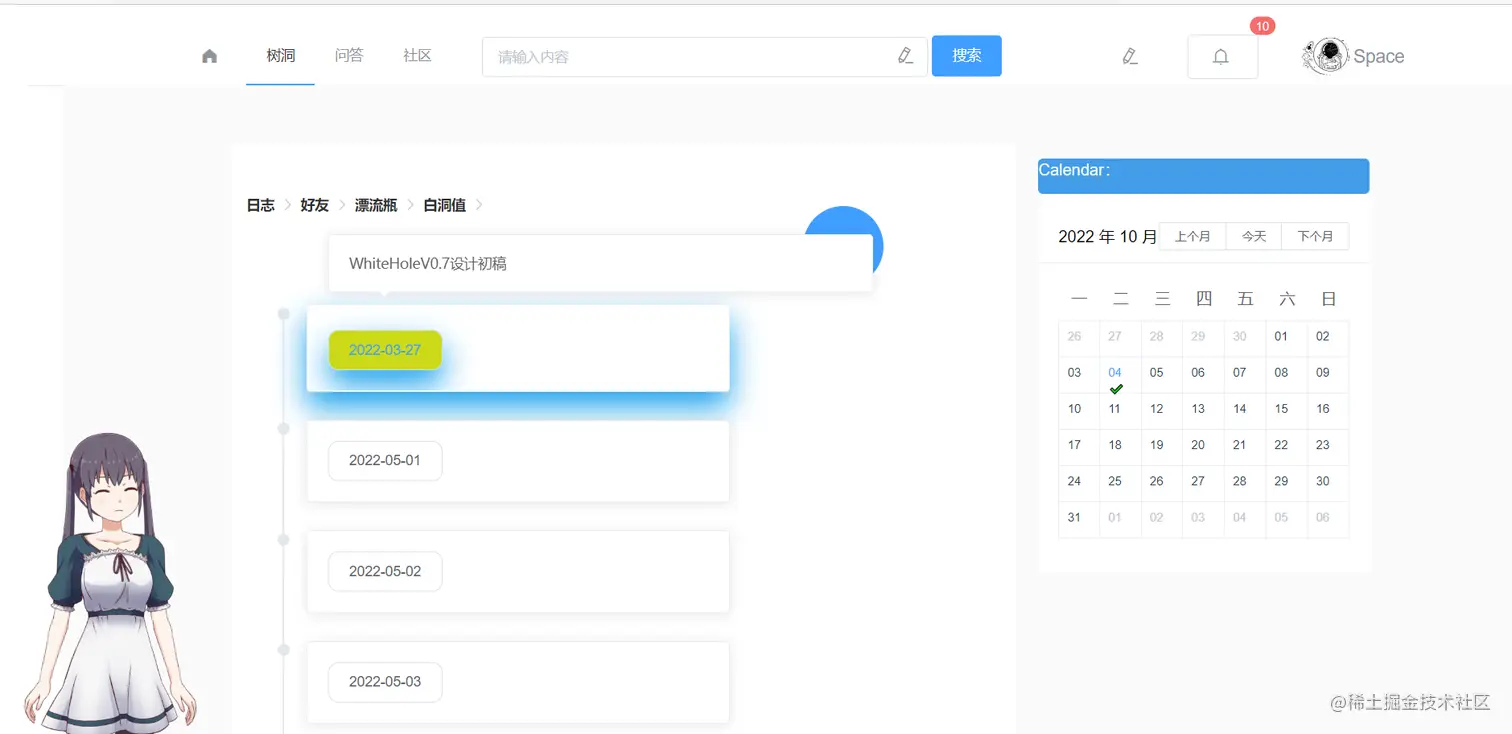The height and width of the screenshot is (734, 1512).
Task: Open the notification bell with 10 unread alerts
Action: point(1221,57)
